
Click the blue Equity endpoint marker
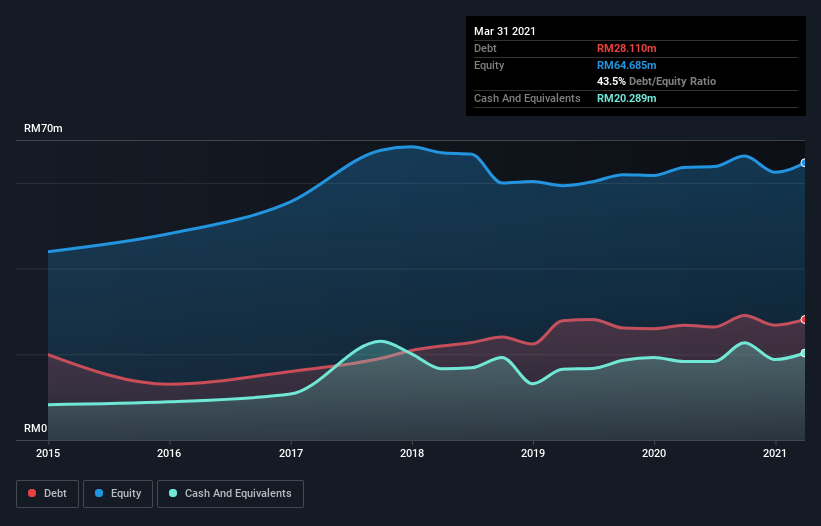point(804,163)
